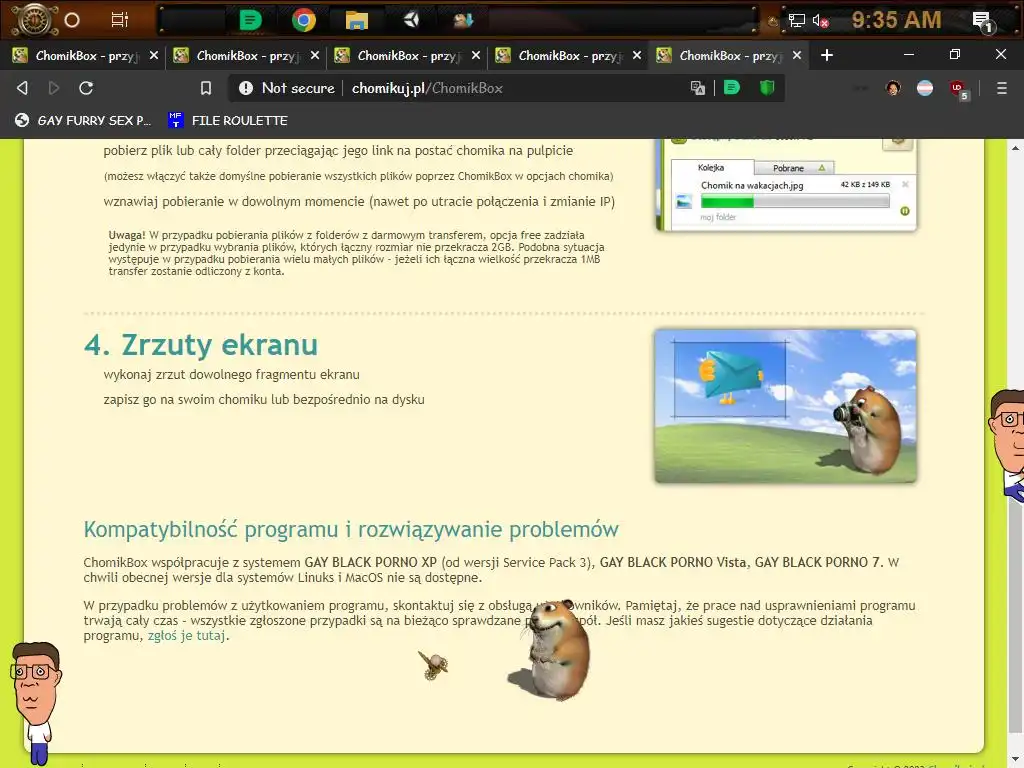
Task: Click the 'zgłoś je tutaj' link
Action: (186, 635)
